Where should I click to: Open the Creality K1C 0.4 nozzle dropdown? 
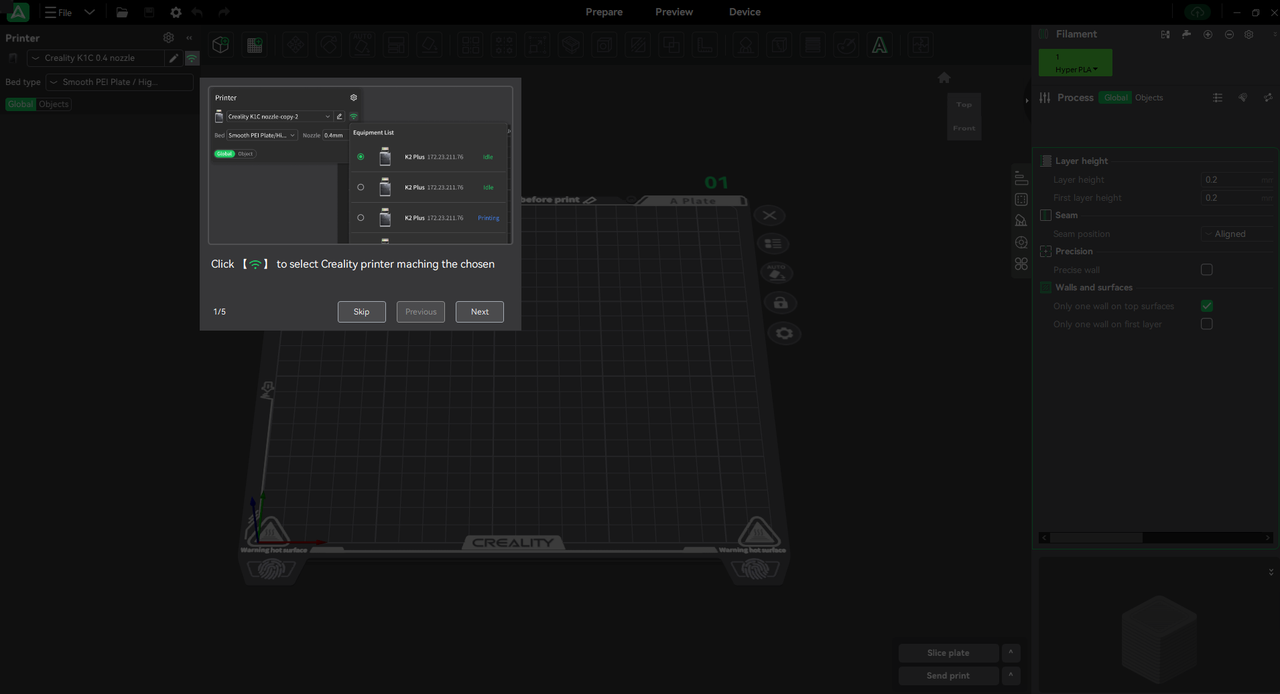[95, 58]
